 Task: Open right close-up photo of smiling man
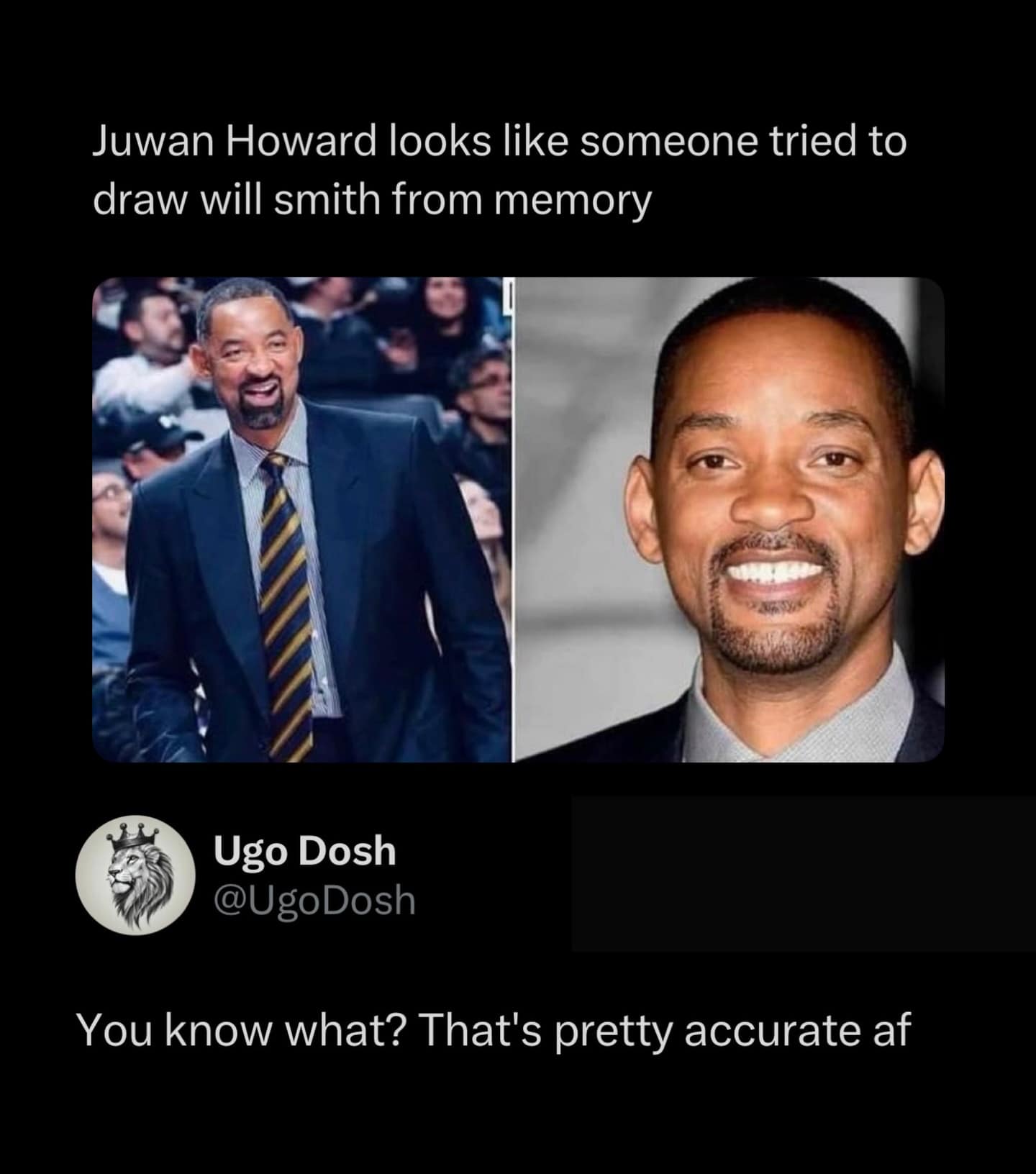(728, 519)
